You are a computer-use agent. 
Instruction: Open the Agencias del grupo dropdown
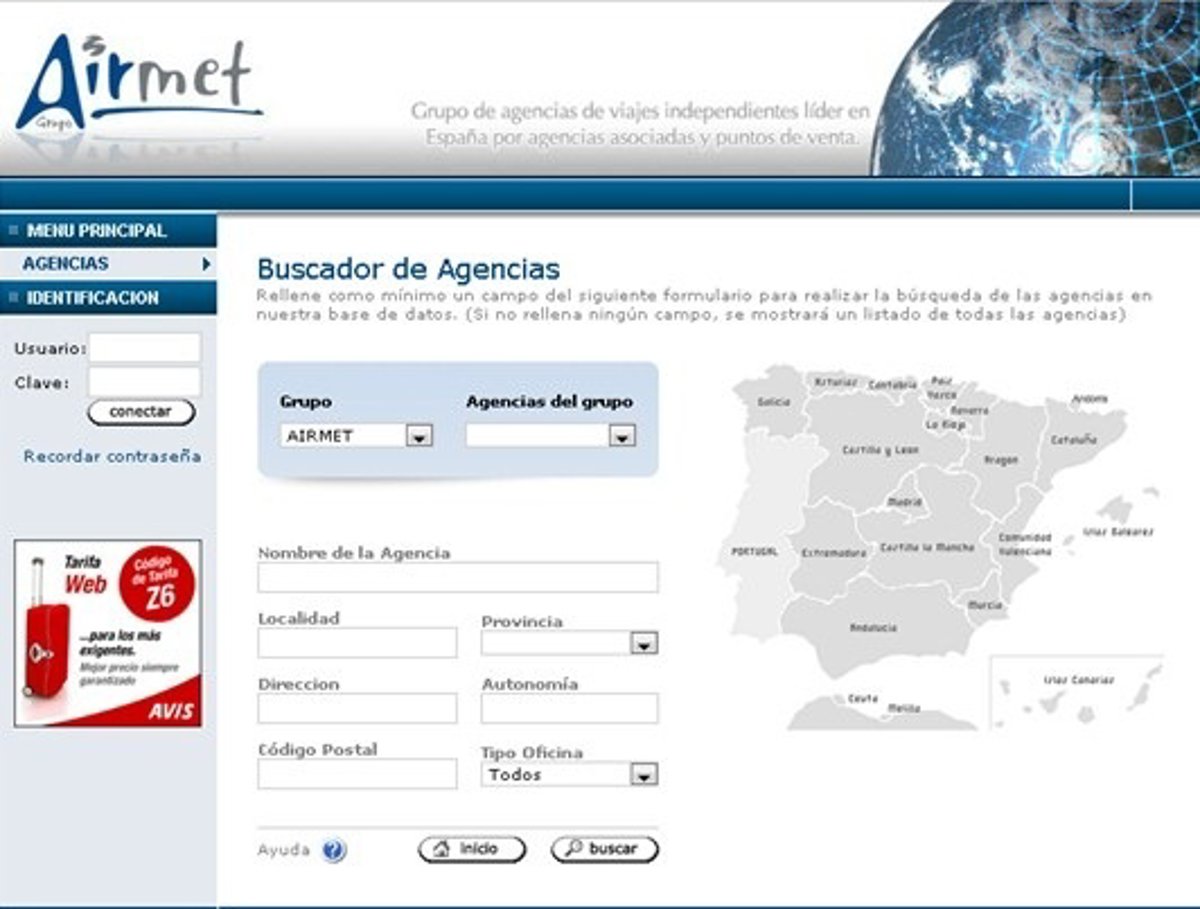pyautogui.click(x=551, y=436)
